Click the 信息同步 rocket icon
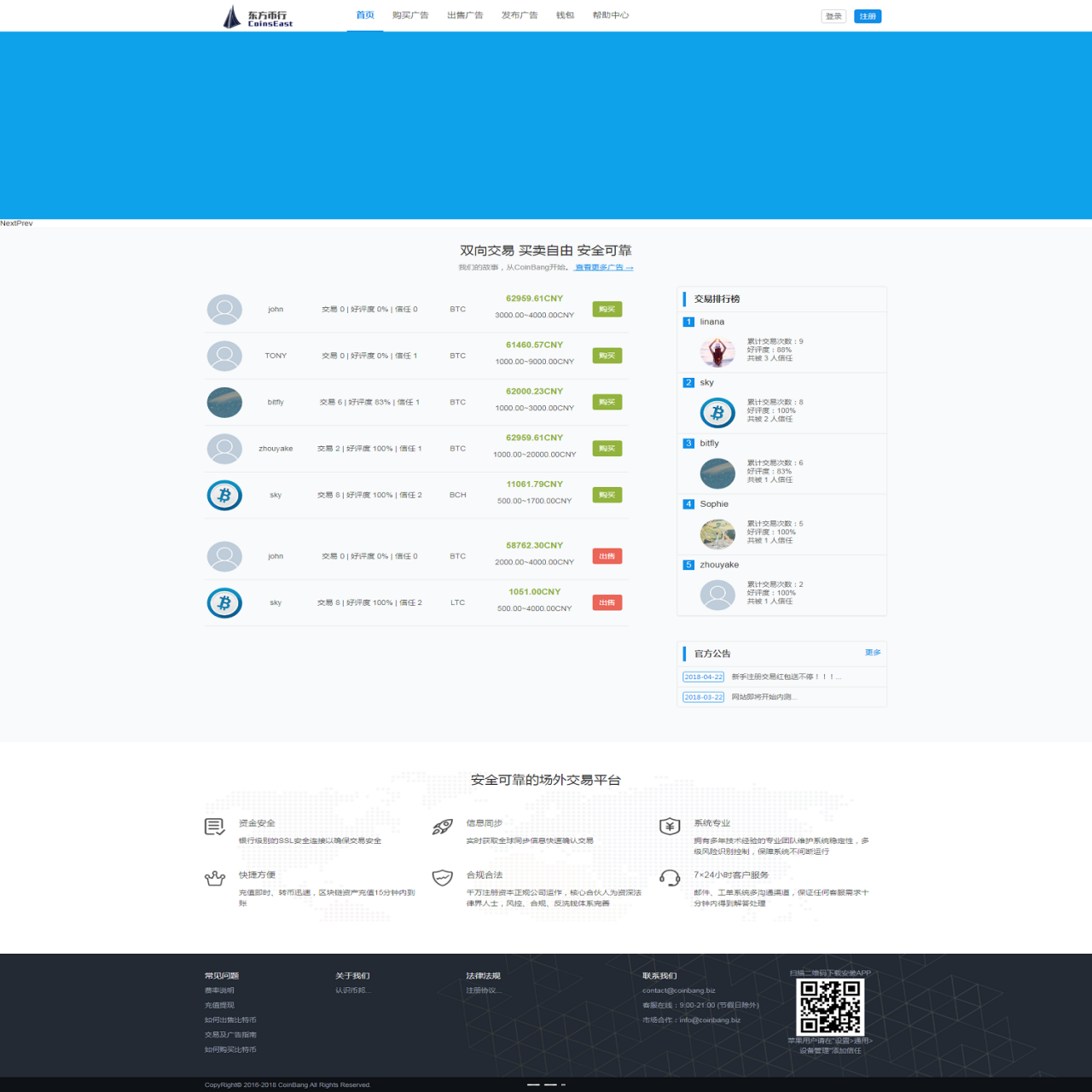This screenshot has height=1092, width=1092. pos(442,827)
